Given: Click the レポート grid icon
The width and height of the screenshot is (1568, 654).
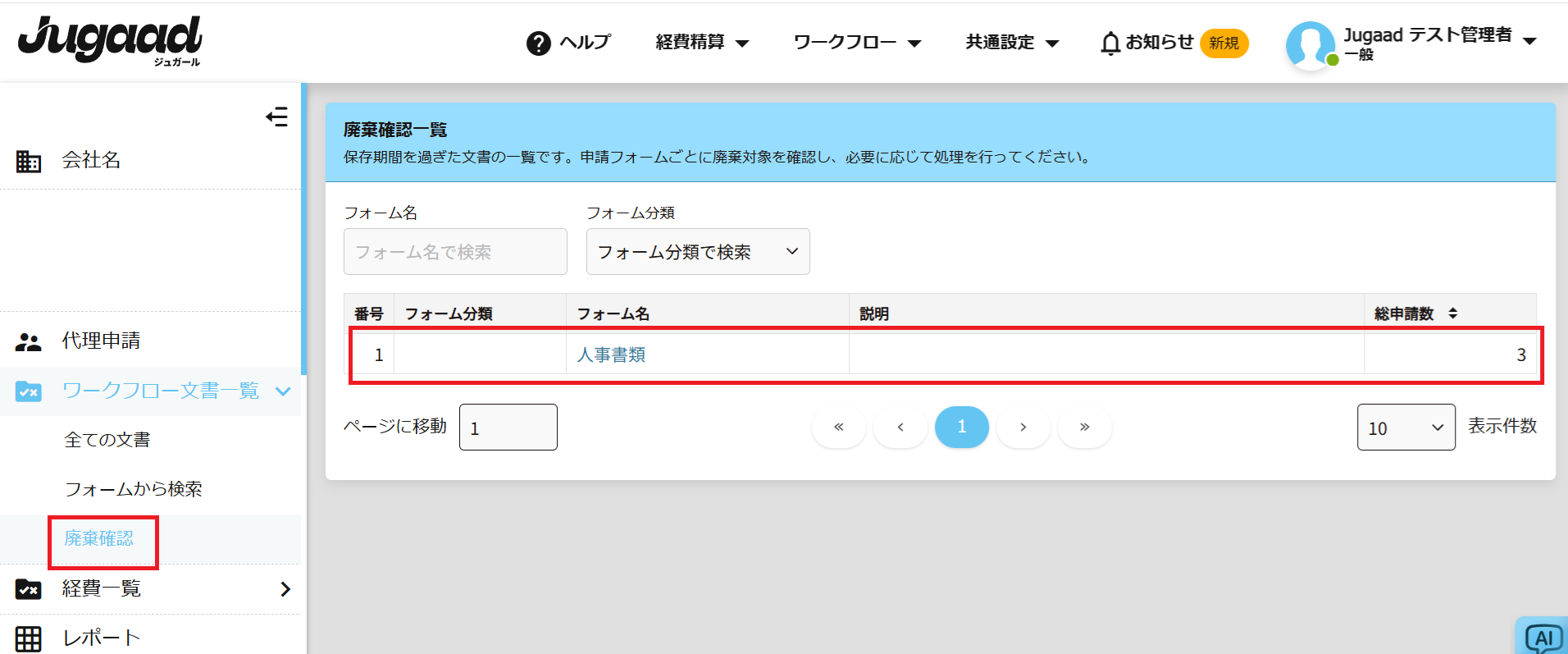Looking at the screenshot, I should pyautogui.click(x=29, y=638).
